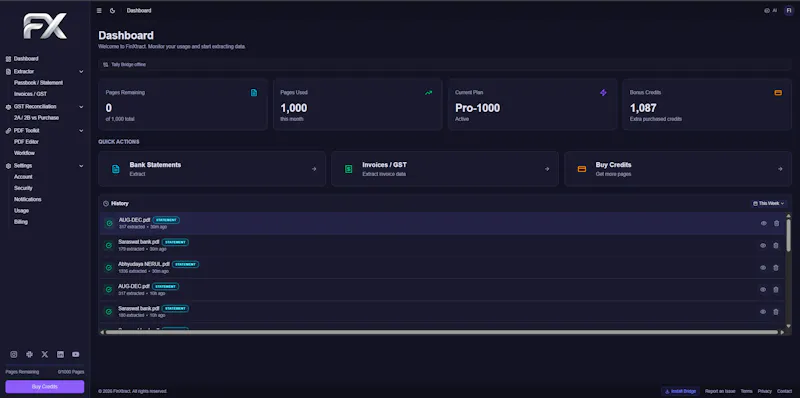Viewport: 800px width, 398px height.
Task: Delete the 179 extracted Saraswat bank.pdf entry
Action: [776, 245]
